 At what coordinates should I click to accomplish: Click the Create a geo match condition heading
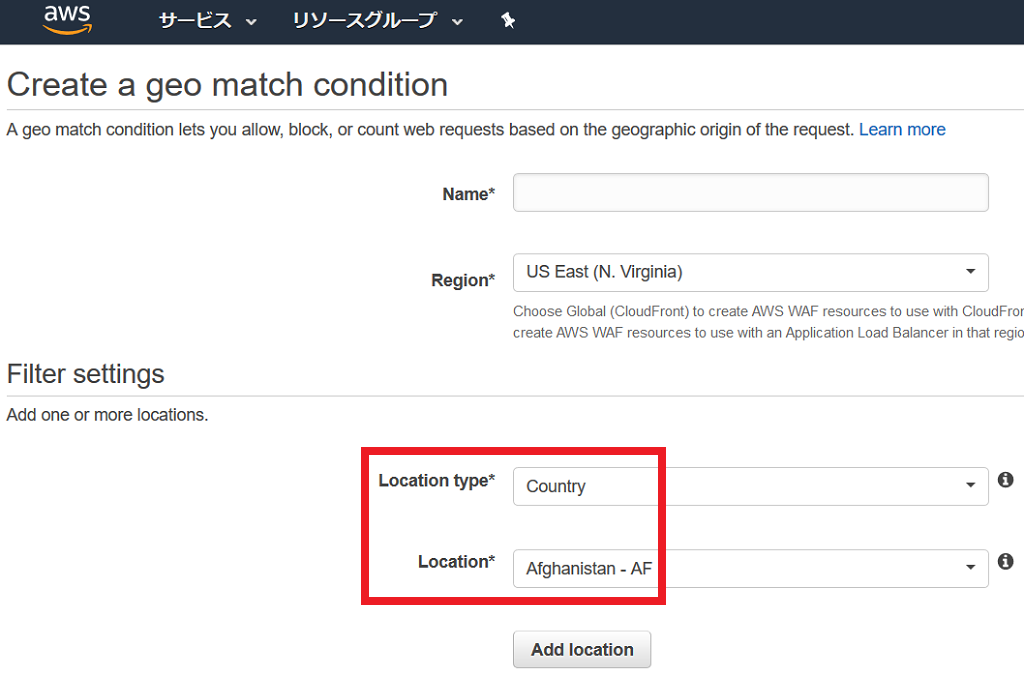tap(227, 85)
